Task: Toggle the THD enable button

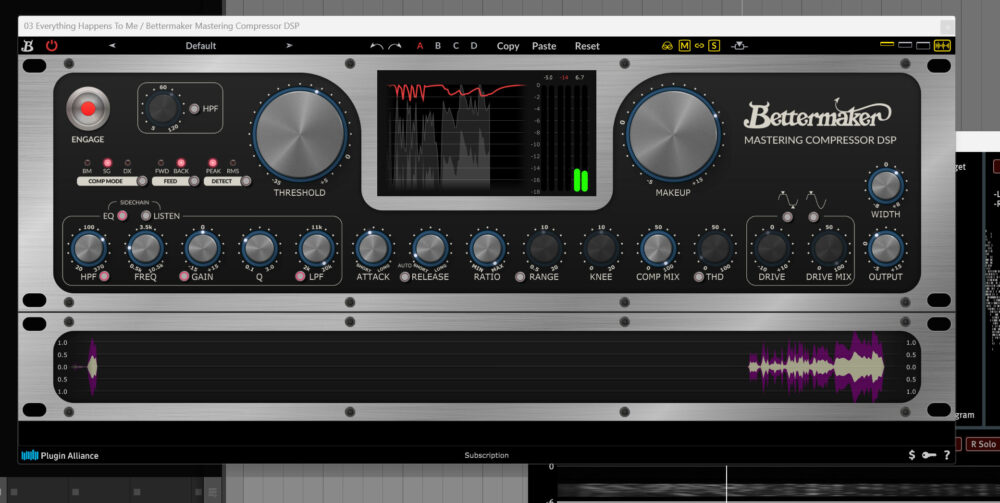Action: (698, 276)
